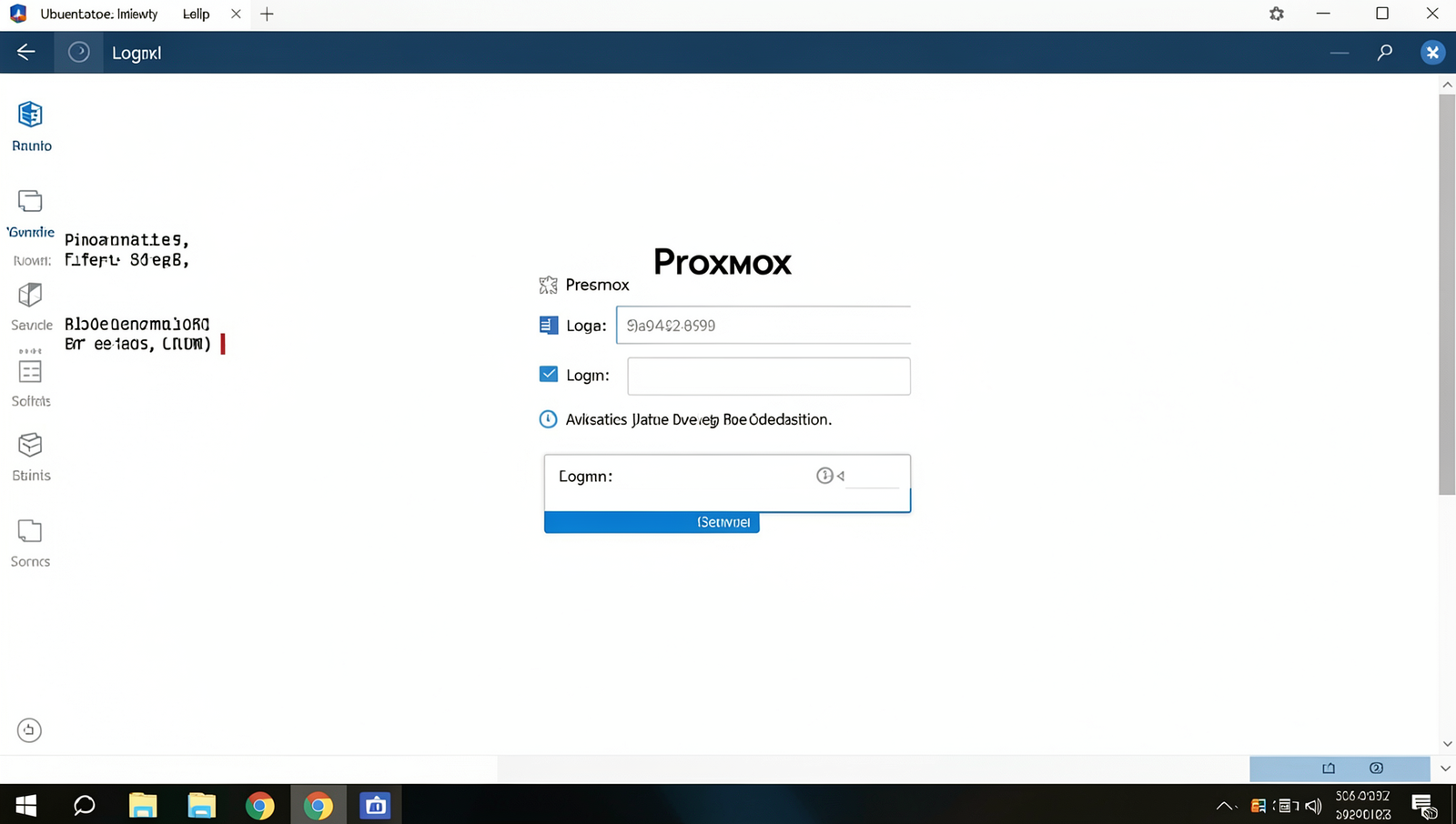1456x824 pixels.
Task: Select the Gvnrdie sidebar icon
Action: click(x=30, y=201)
